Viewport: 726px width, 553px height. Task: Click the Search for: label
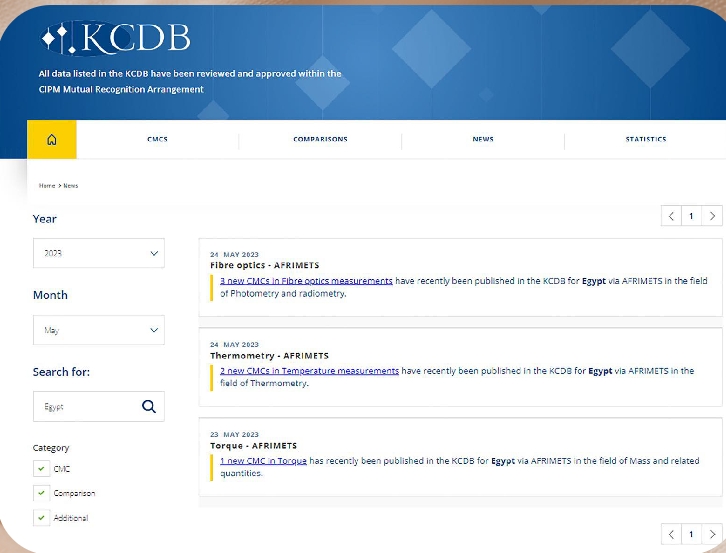pyautogui.click(x=61, y=372)
